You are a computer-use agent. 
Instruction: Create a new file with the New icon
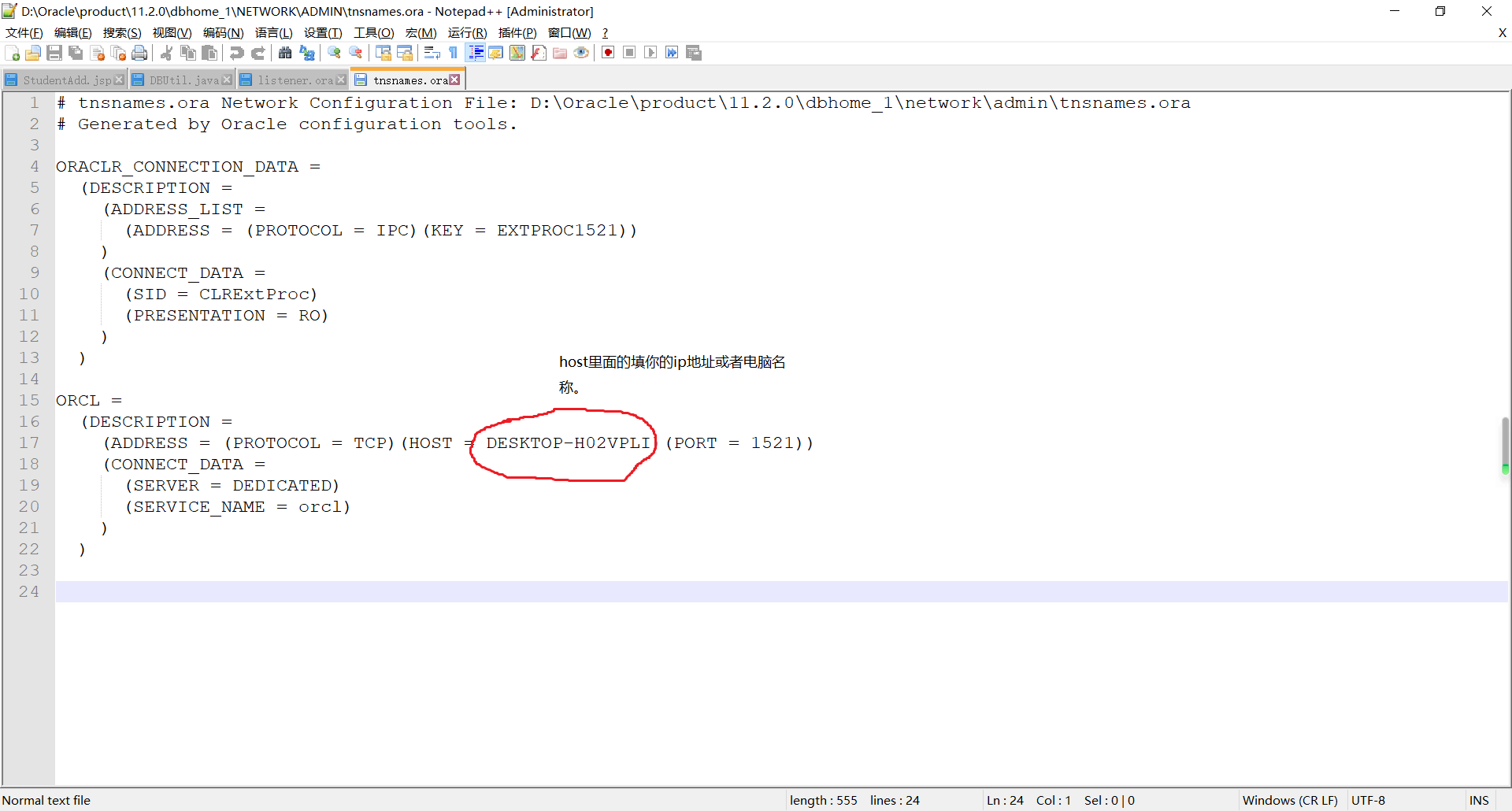(x=12, y=53)
